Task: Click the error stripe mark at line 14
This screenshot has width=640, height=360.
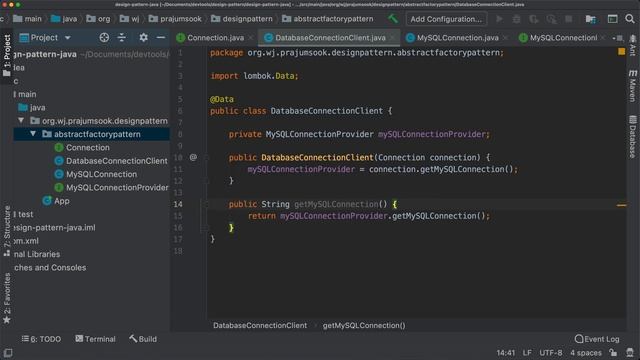Action: tap(621, 205)
